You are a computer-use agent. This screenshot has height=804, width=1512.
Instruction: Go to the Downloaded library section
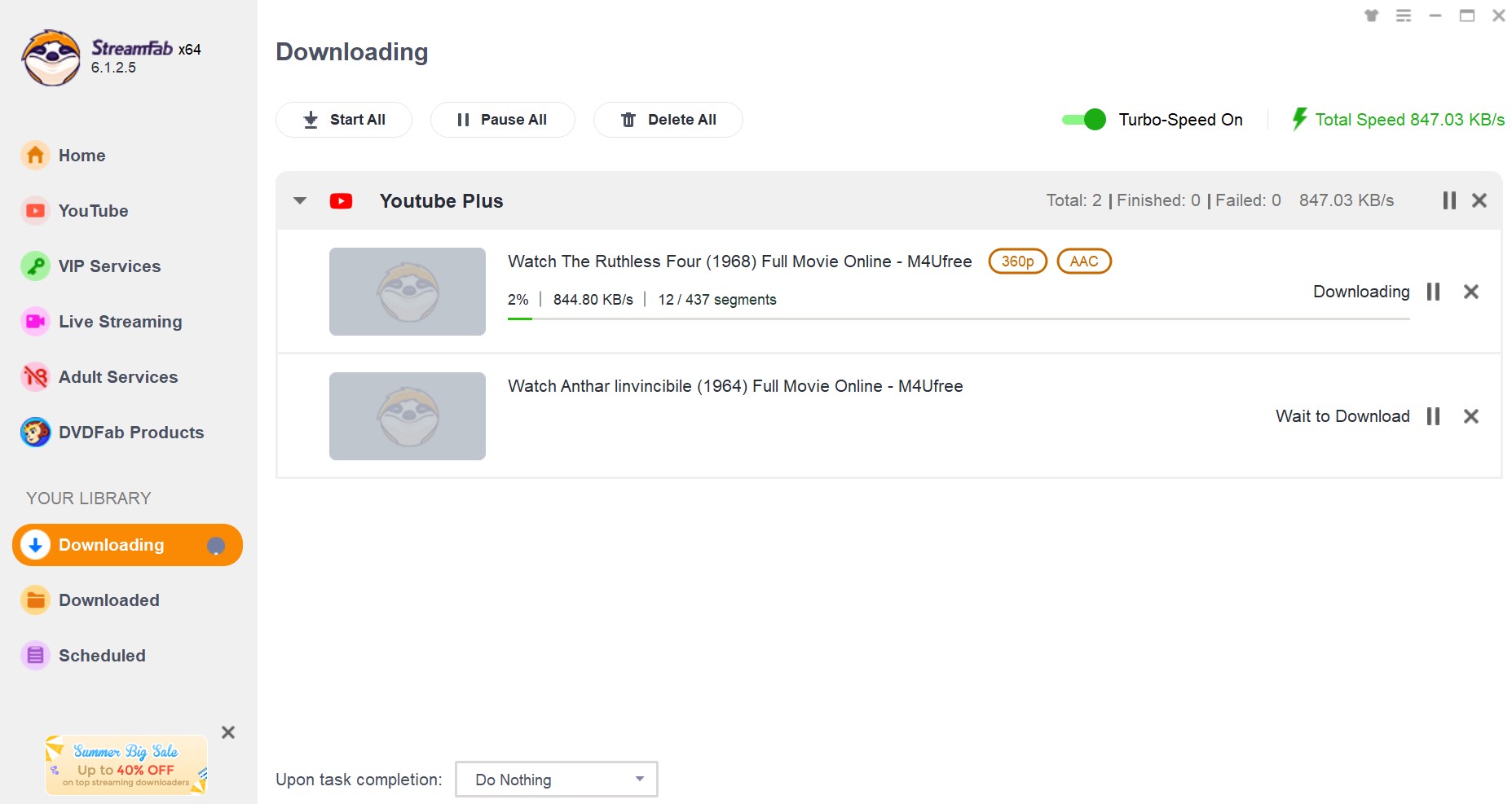pyautogui.click(x=108, y=600)
